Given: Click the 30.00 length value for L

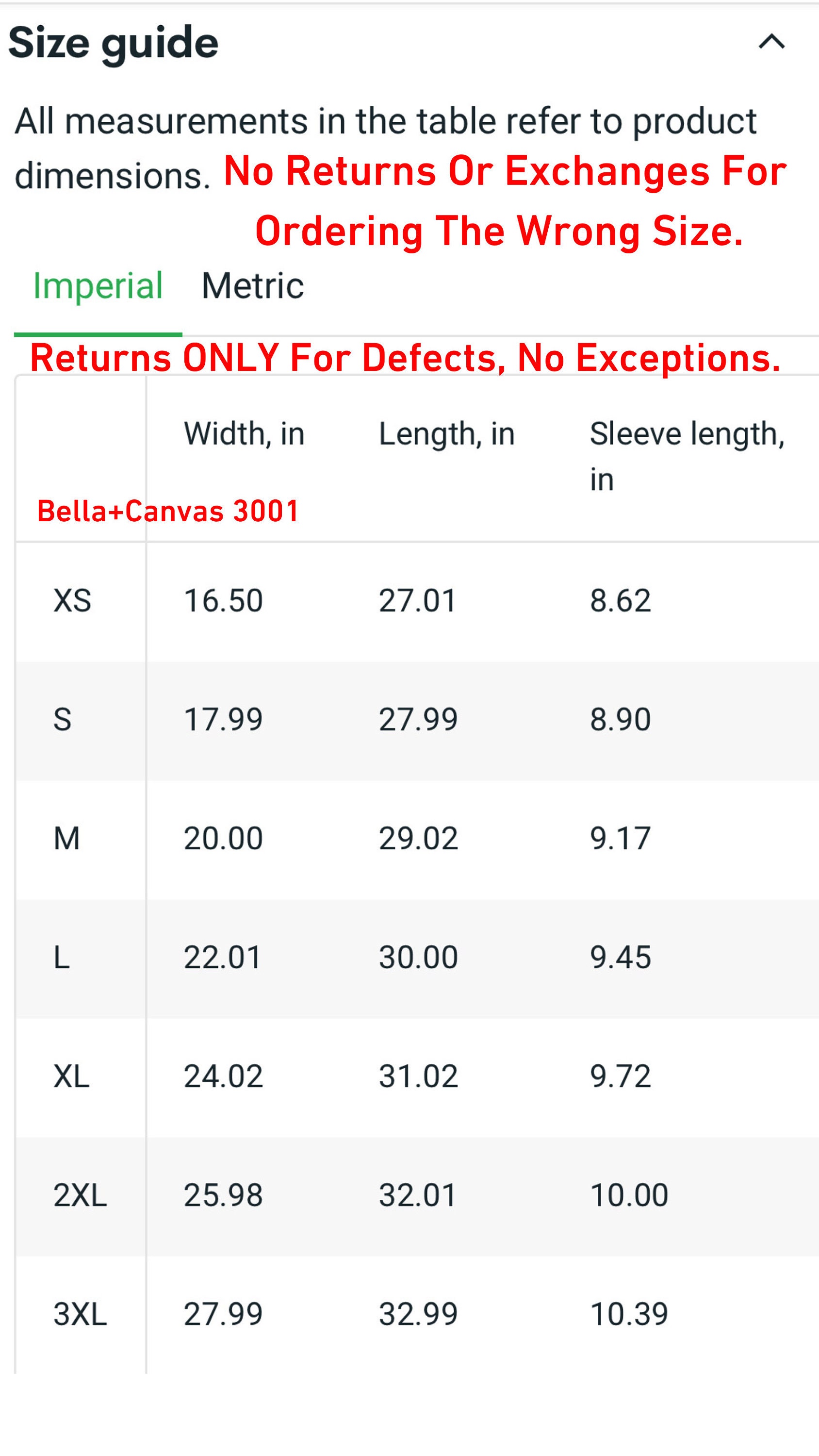Looking at the screenshot, I should point(418,957).
